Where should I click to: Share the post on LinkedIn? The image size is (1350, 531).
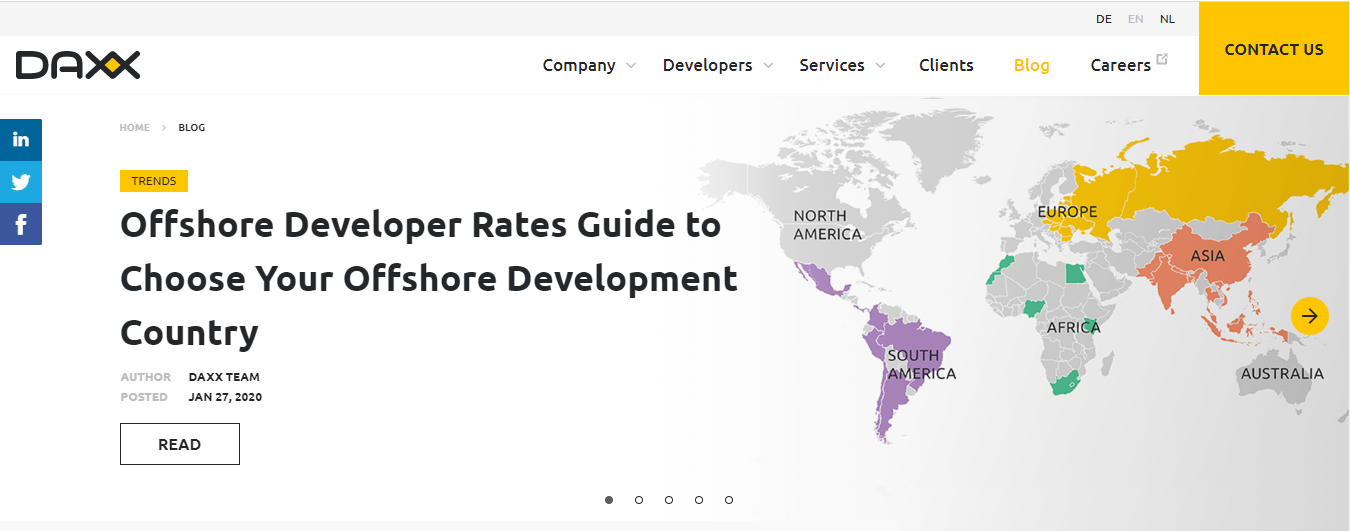coord(21,139)
